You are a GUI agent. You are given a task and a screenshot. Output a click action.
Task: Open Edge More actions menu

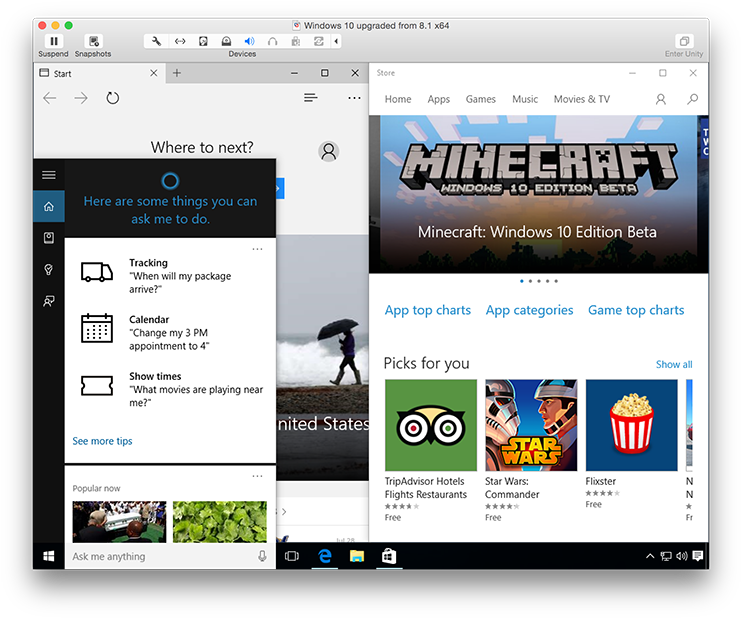click(354, 98)
